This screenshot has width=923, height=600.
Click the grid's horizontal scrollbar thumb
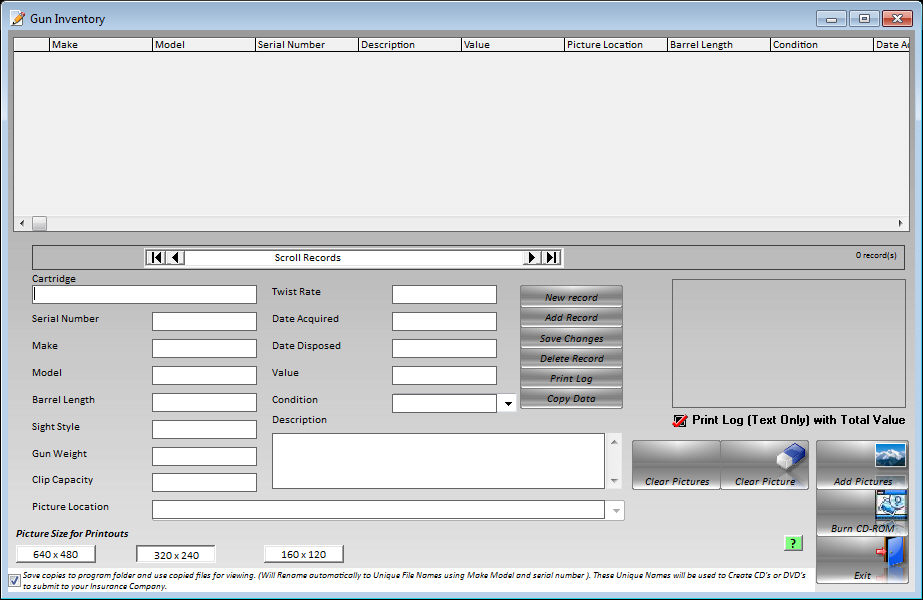pyautogui.click(x=40, y=224)
